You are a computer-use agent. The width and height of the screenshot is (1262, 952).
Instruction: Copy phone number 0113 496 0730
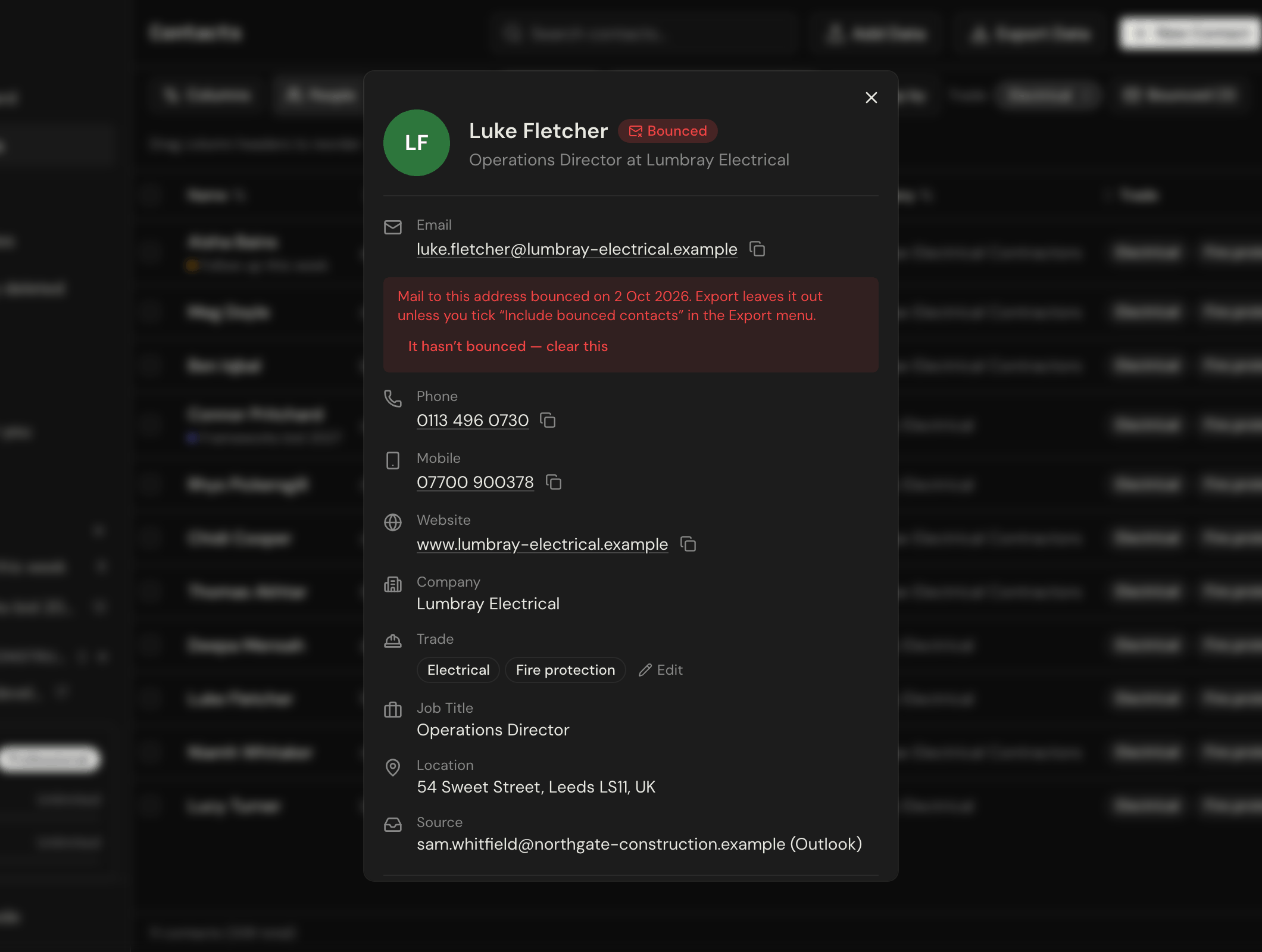coord(548,420)
